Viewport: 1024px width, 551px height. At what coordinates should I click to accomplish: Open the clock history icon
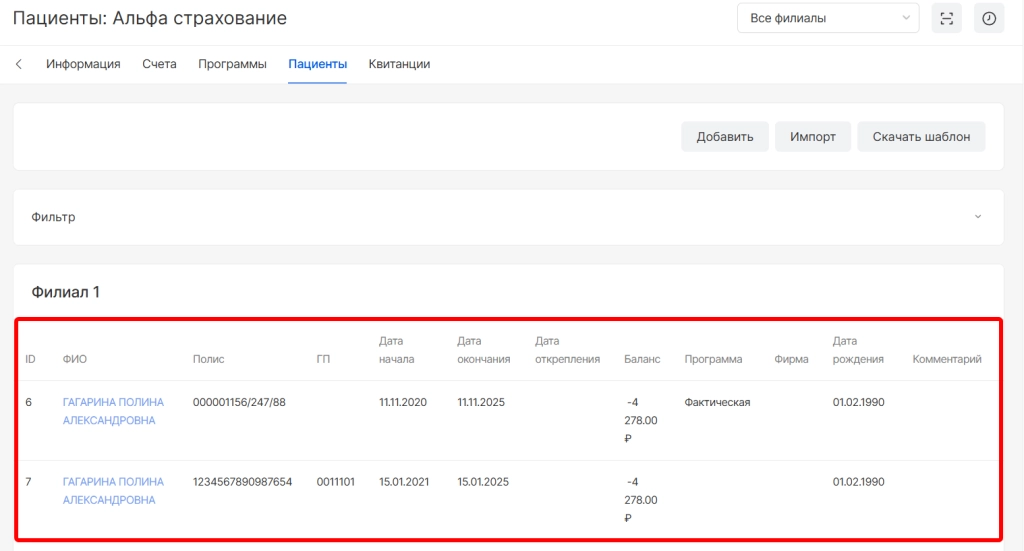[x=988, y=18]
